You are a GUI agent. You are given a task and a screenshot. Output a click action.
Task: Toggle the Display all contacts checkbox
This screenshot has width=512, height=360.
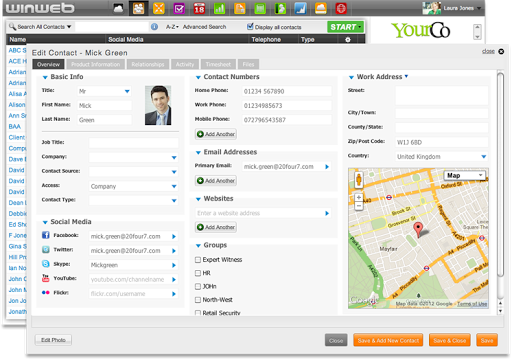(250, 26)
